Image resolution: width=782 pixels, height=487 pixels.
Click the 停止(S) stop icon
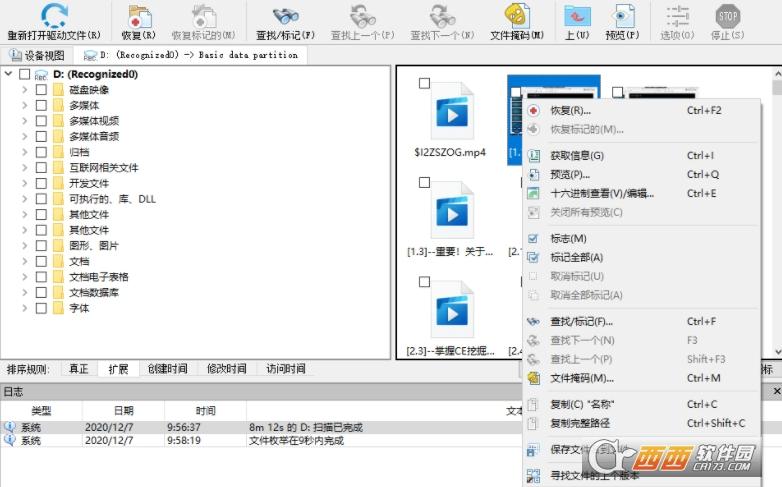728,16
